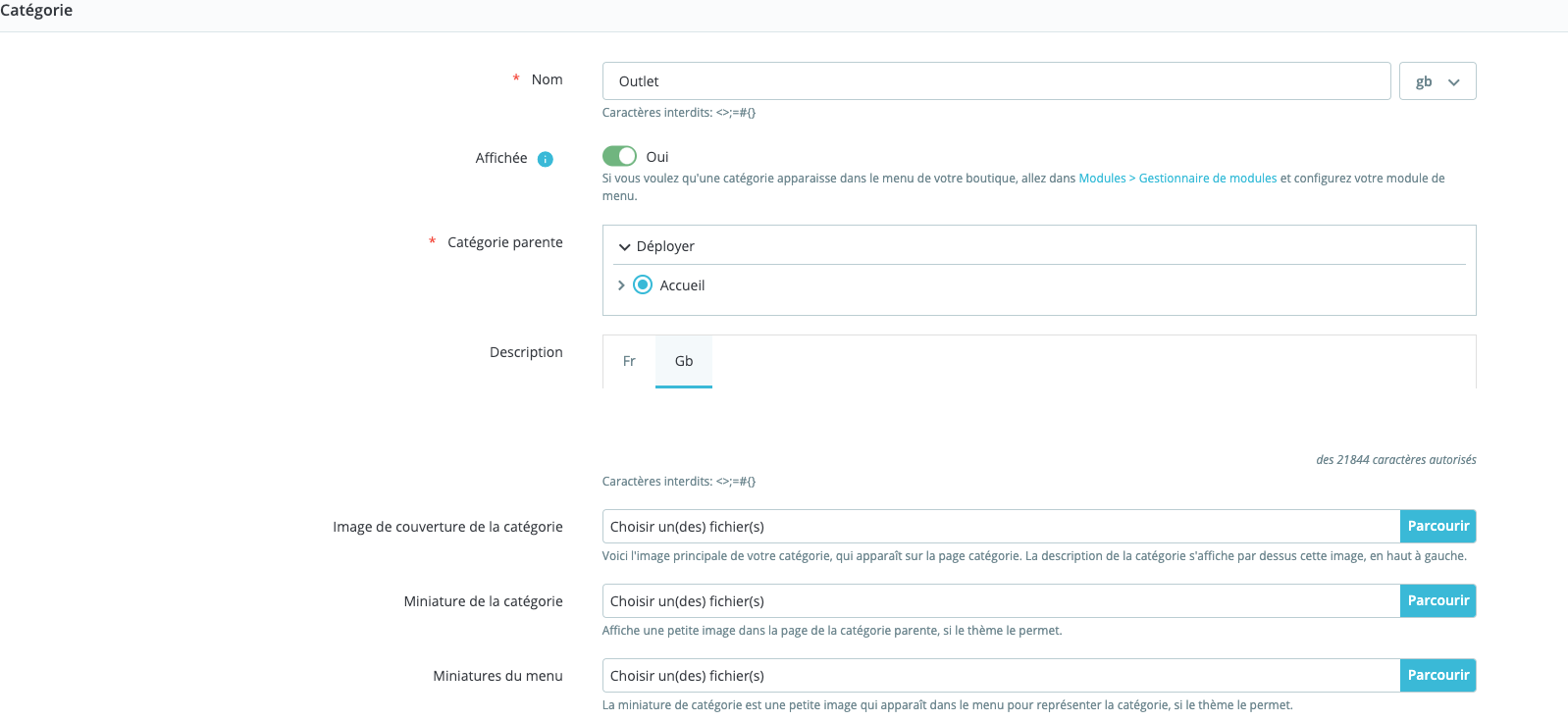Toggle the Affichée switch set to Oui

(619, 156)
